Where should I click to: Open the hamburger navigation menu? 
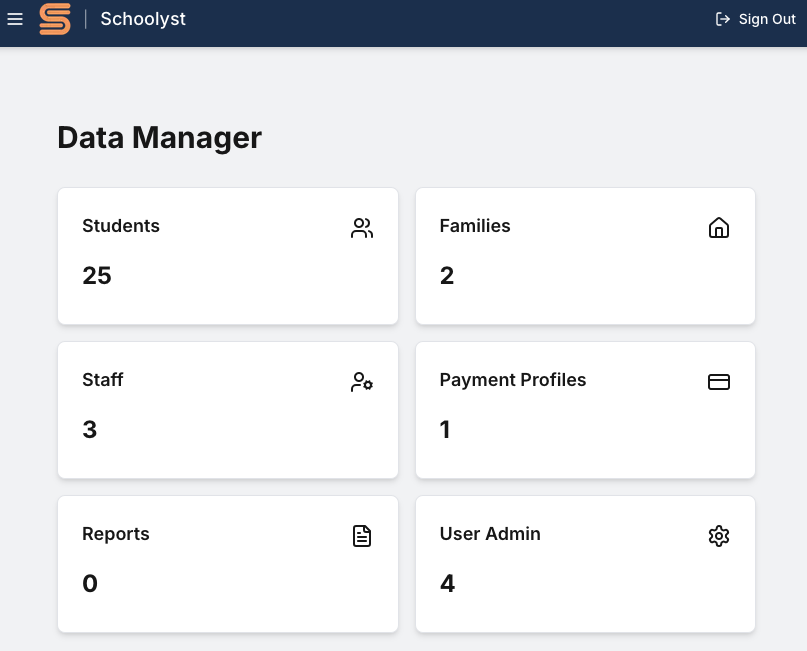pos(15,19)
